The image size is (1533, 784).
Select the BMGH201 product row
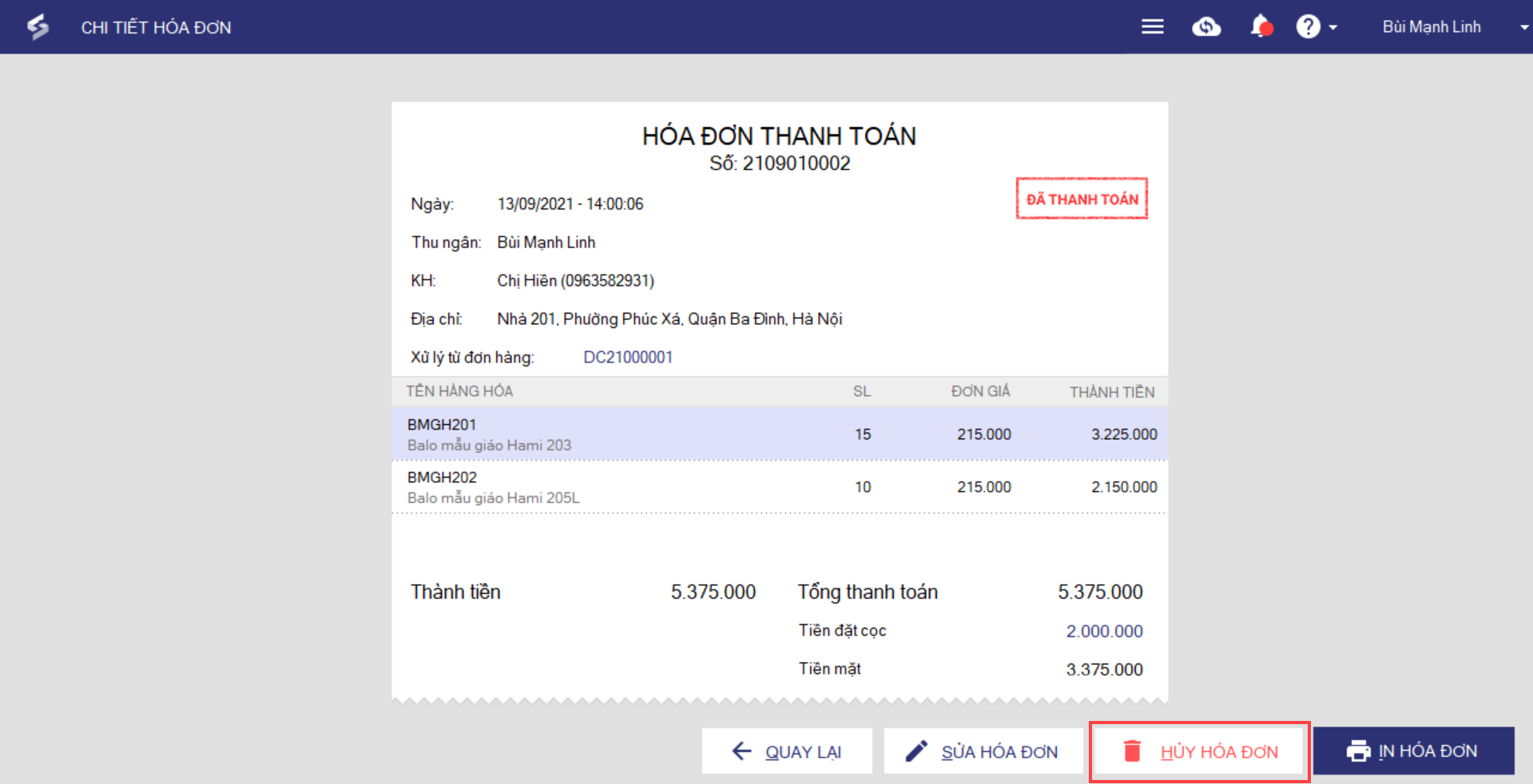pyautogui.click(x=779, y=434)
